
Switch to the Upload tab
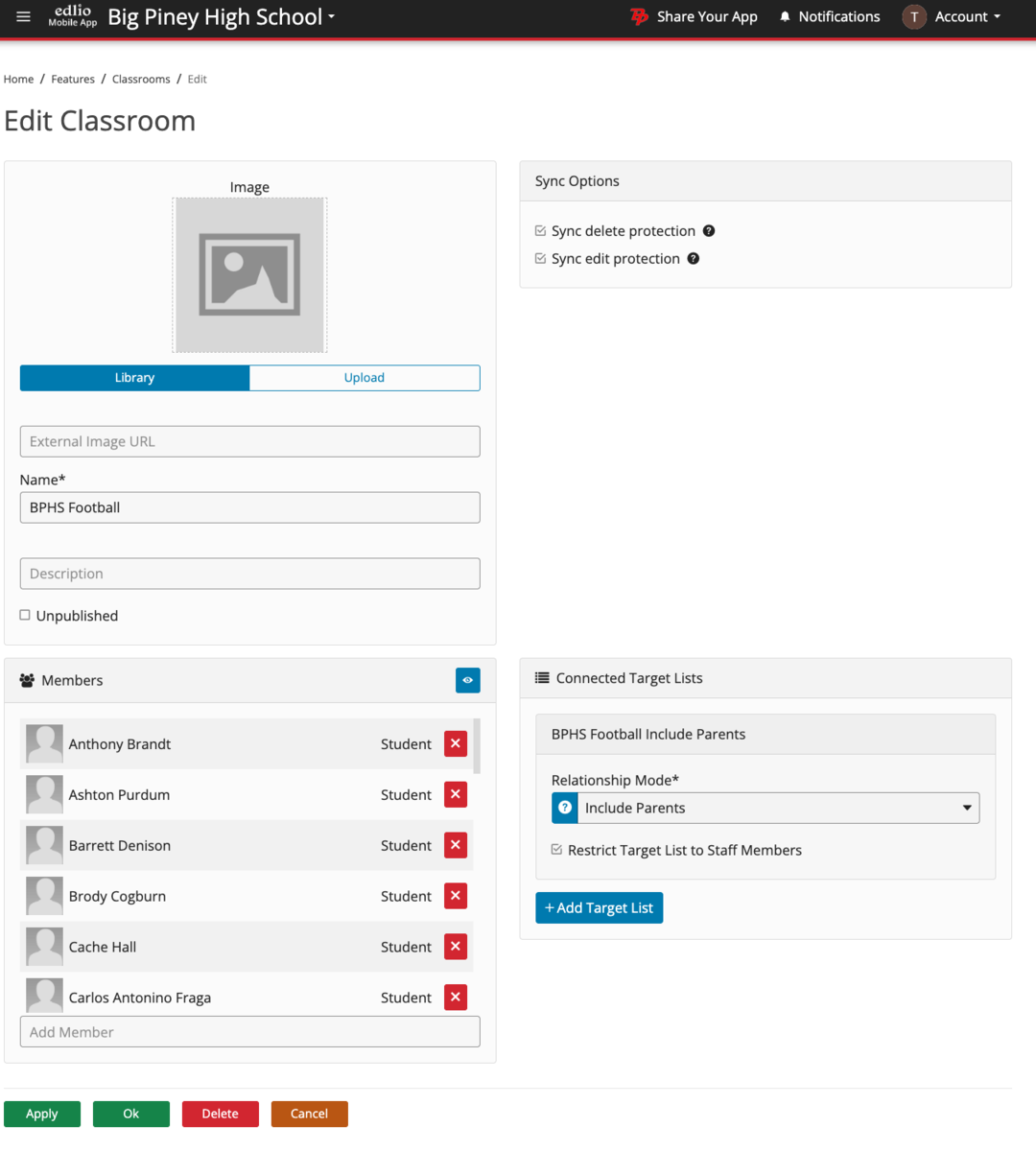click(365, 377)
